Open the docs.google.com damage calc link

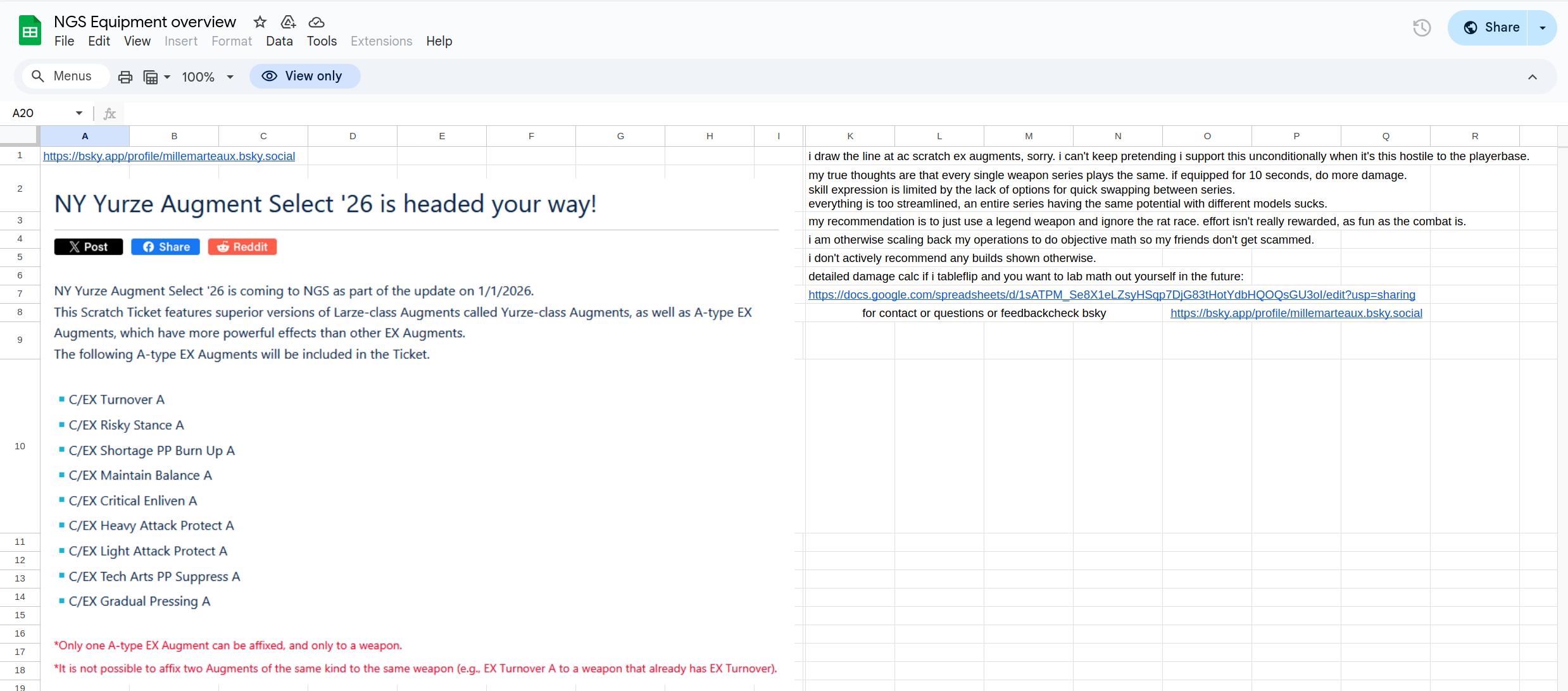pyautogui.click(x=1111, y=295)
